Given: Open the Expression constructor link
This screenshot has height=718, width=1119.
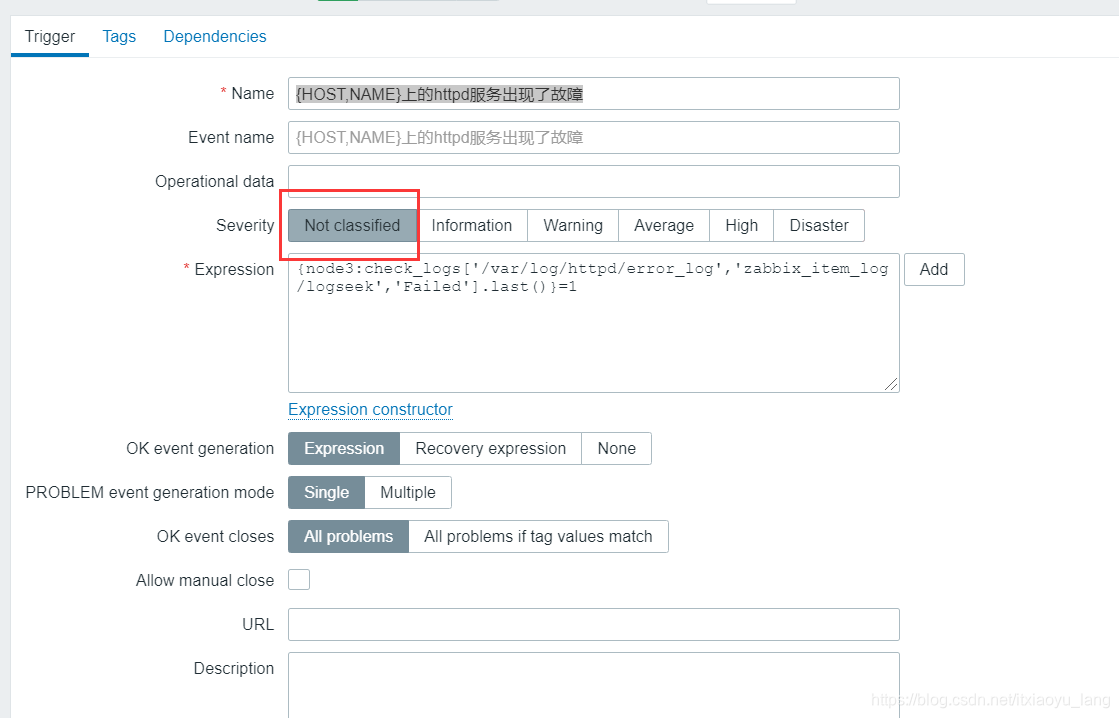Looking at the screenshot, I should [370, 410].
